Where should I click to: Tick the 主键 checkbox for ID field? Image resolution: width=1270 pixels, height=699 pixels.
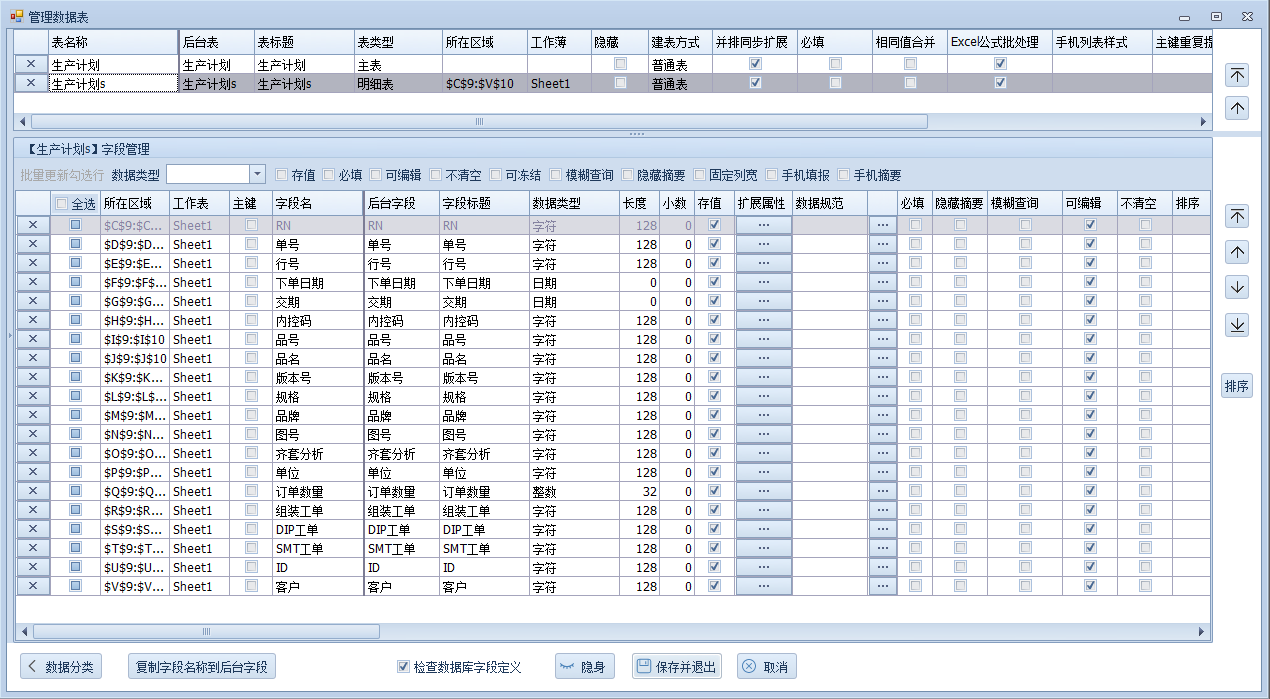[251, 567]
